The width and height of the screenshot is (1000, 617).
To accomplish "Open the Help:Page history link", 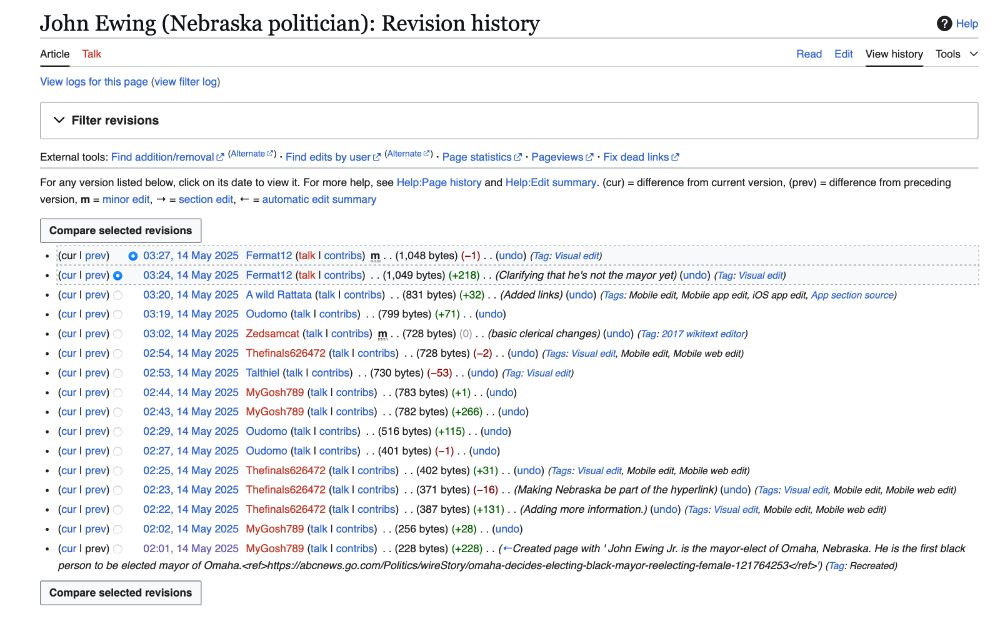I will [x=439, y=182].
